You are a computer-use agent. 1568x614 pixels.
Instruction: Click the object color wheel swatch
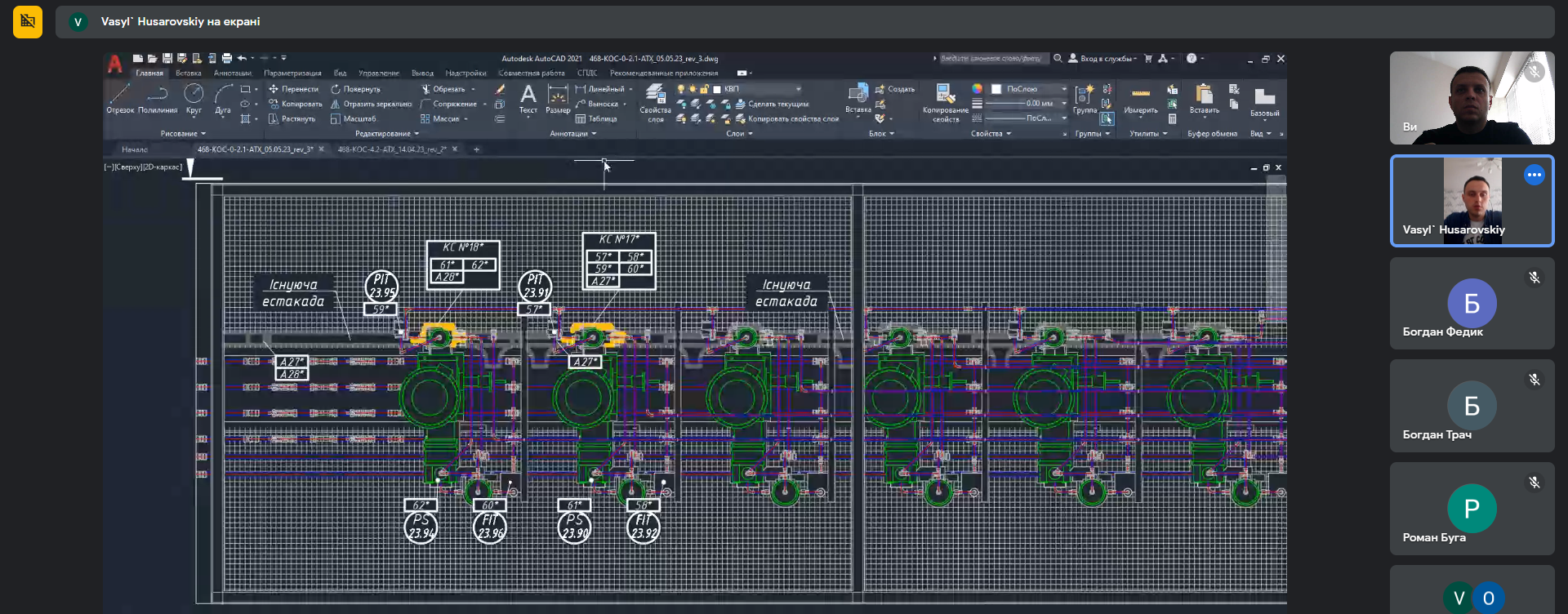point(977,89)
